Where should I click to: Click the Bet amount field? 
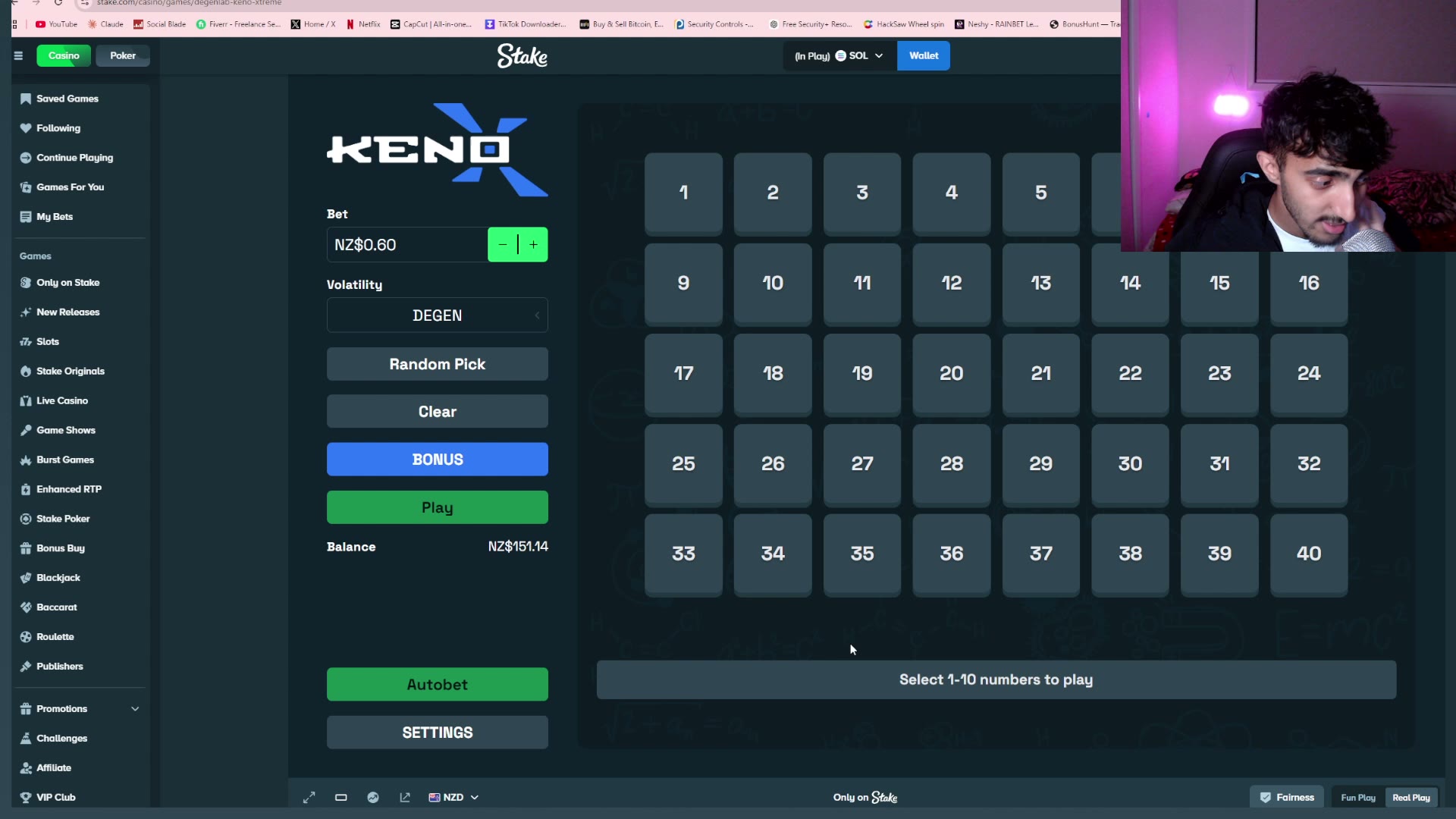point(407,245)
